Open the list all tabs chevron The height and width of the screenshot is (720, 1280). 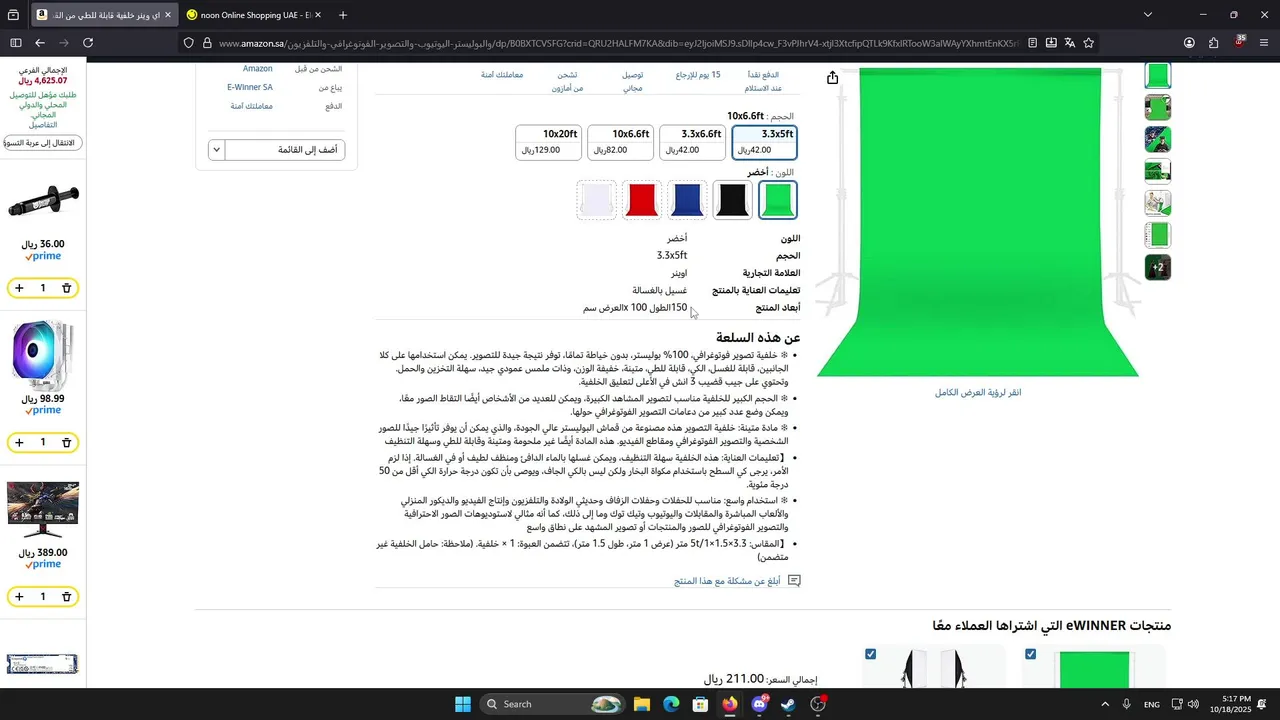pos(1148,15)
